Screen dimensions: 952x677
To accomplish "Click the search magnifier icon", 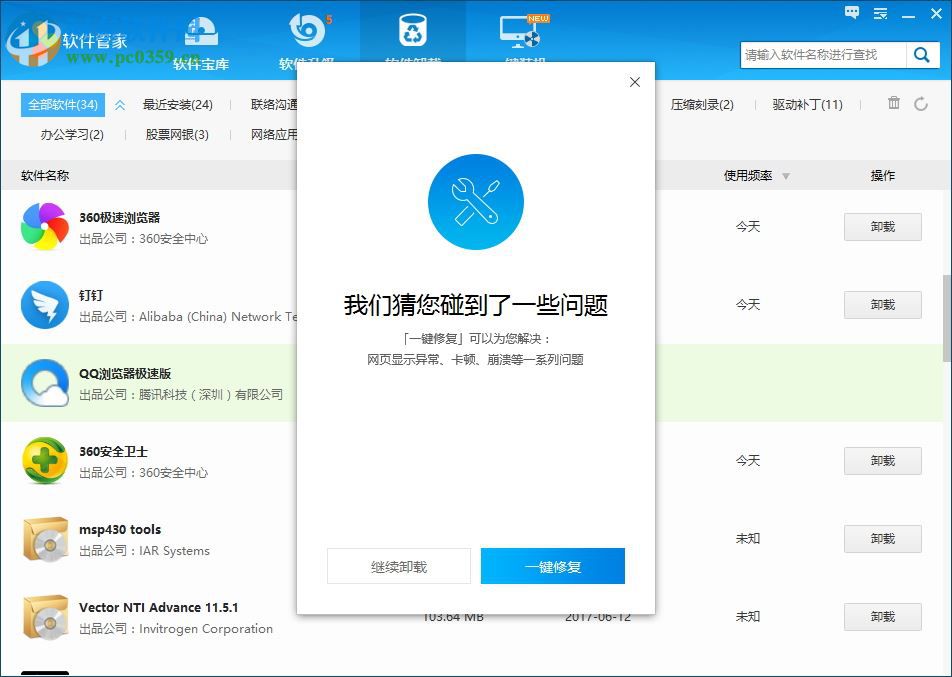I will pos(921,55).
